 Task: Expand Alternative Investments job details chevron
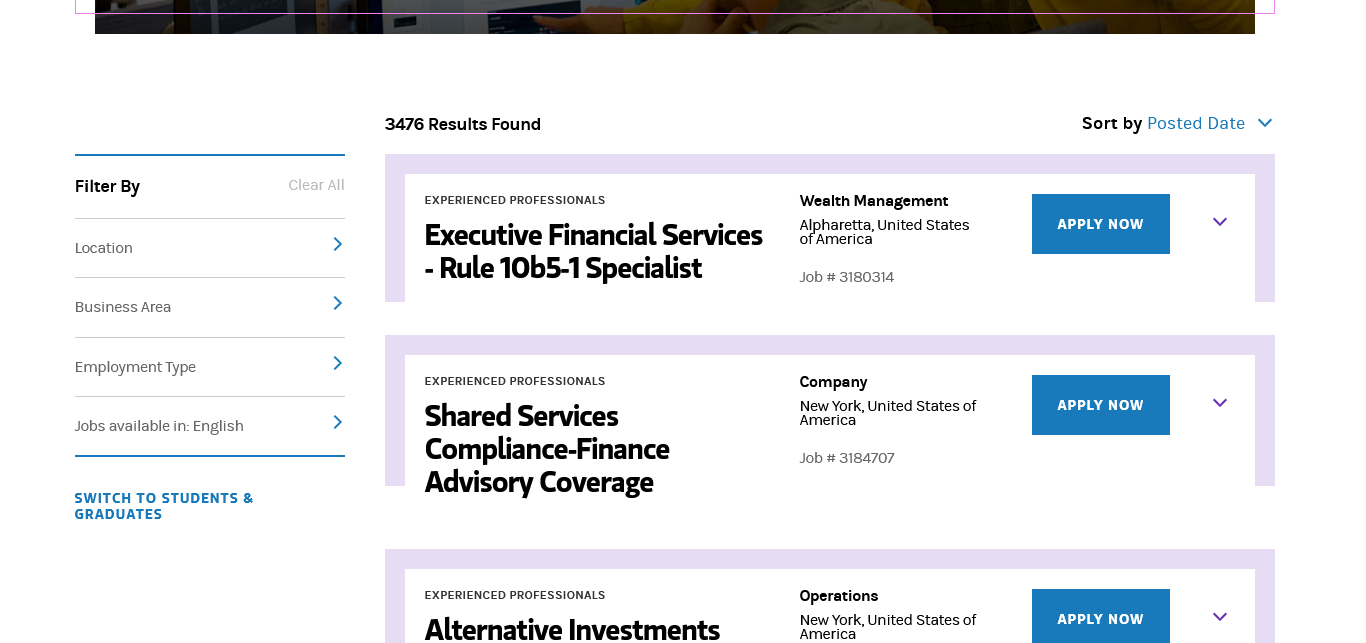coord(1219,618)
